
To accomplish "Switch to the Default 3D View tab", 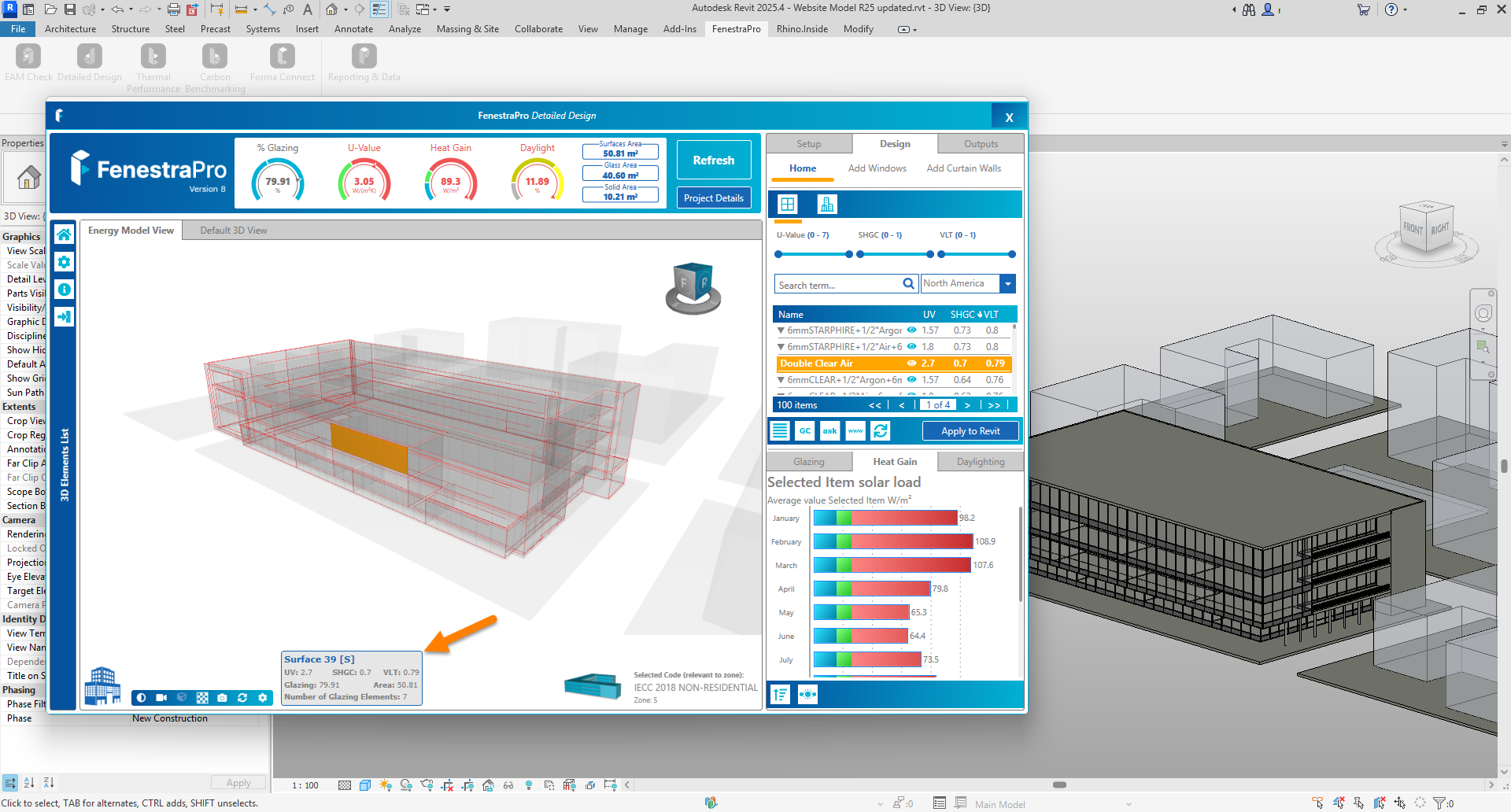I will [234, 231].
